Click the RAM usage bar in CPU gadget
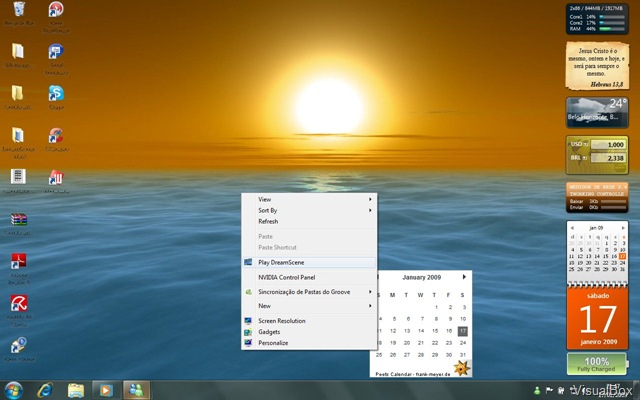 click(x=611, y=29)
